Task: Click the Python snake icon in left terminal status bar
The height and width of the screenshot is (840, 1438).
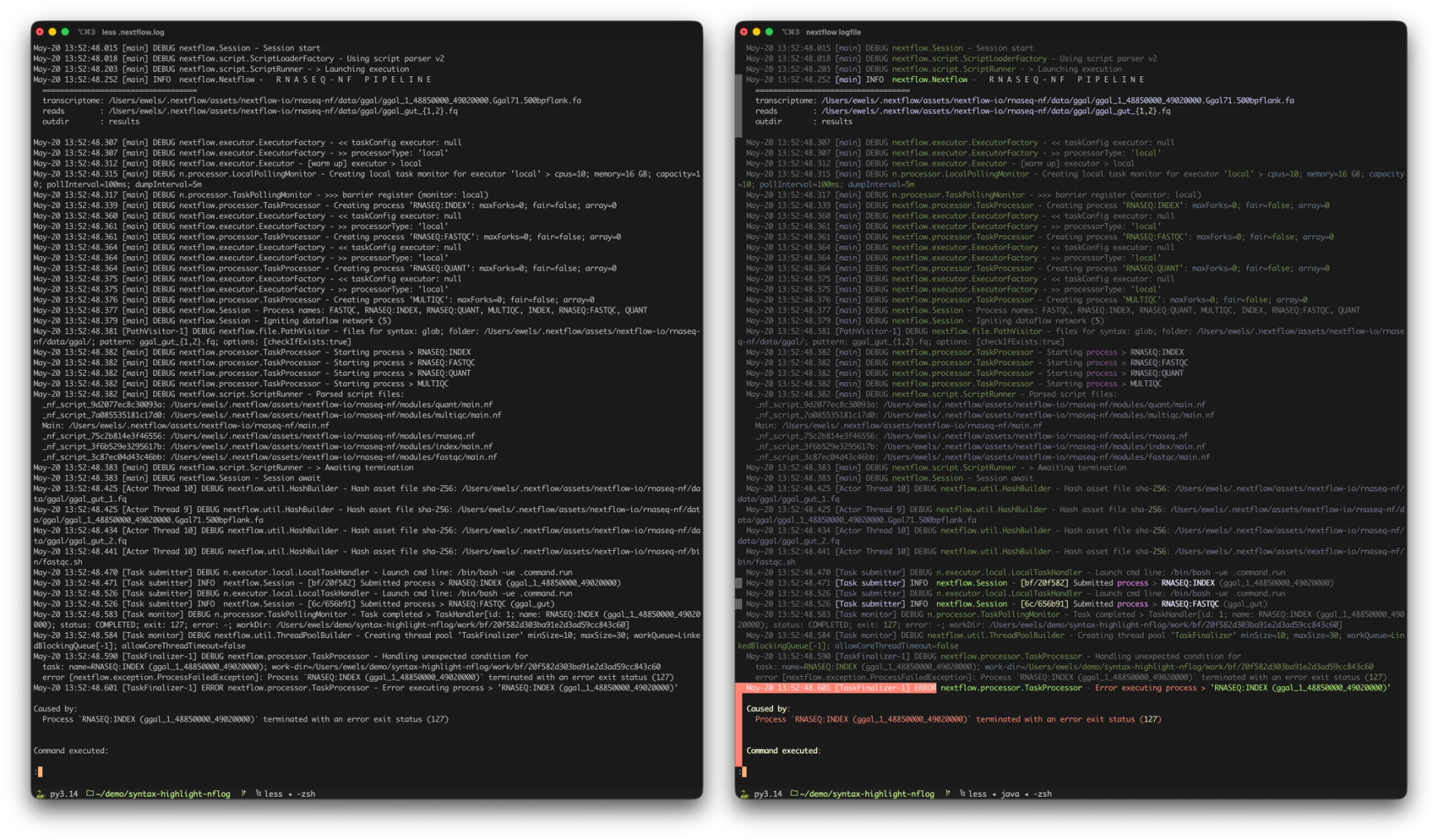Action: point(40,794)
